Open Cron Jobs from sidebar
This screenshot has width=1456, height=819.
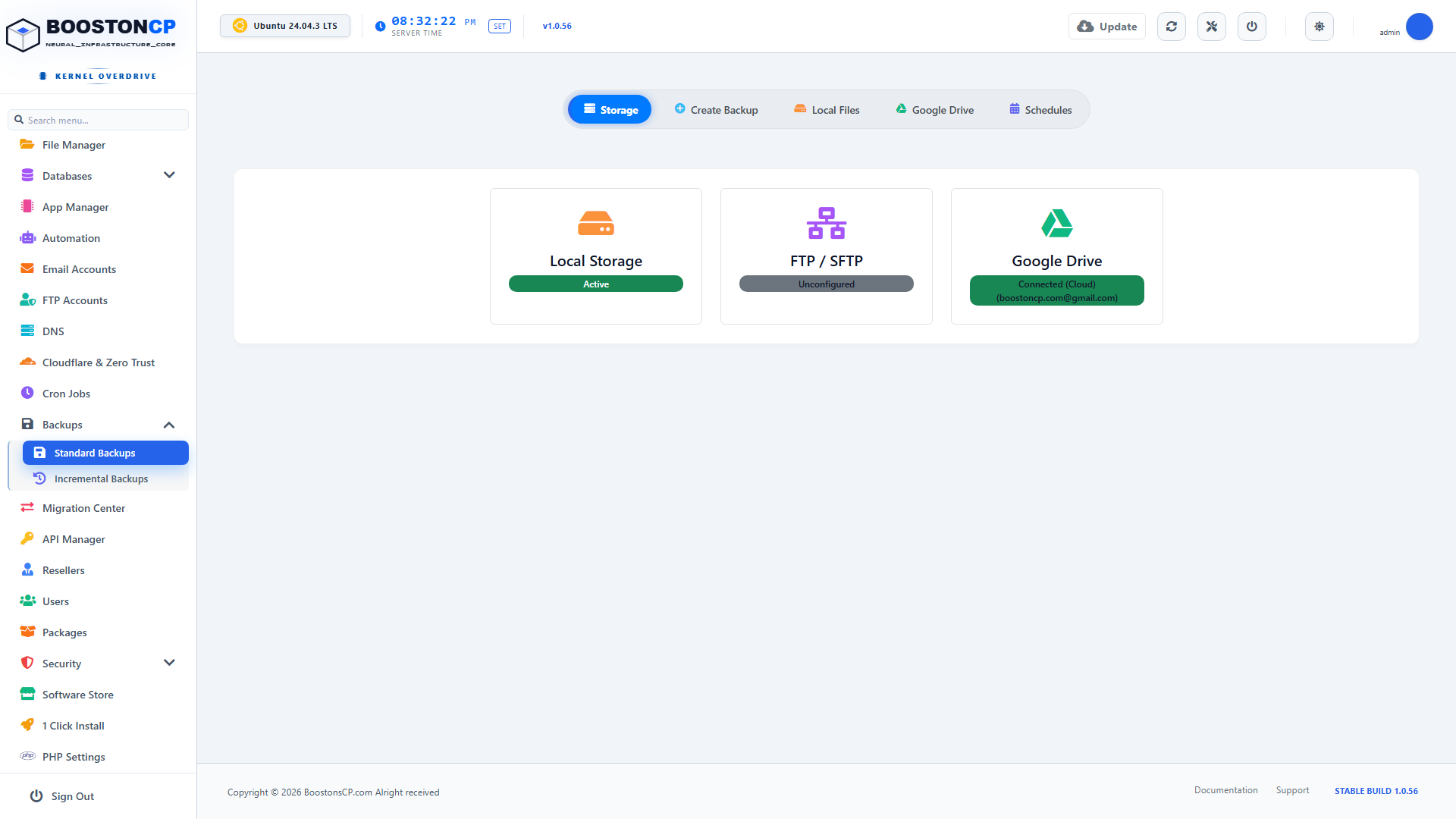coord(99,394)
